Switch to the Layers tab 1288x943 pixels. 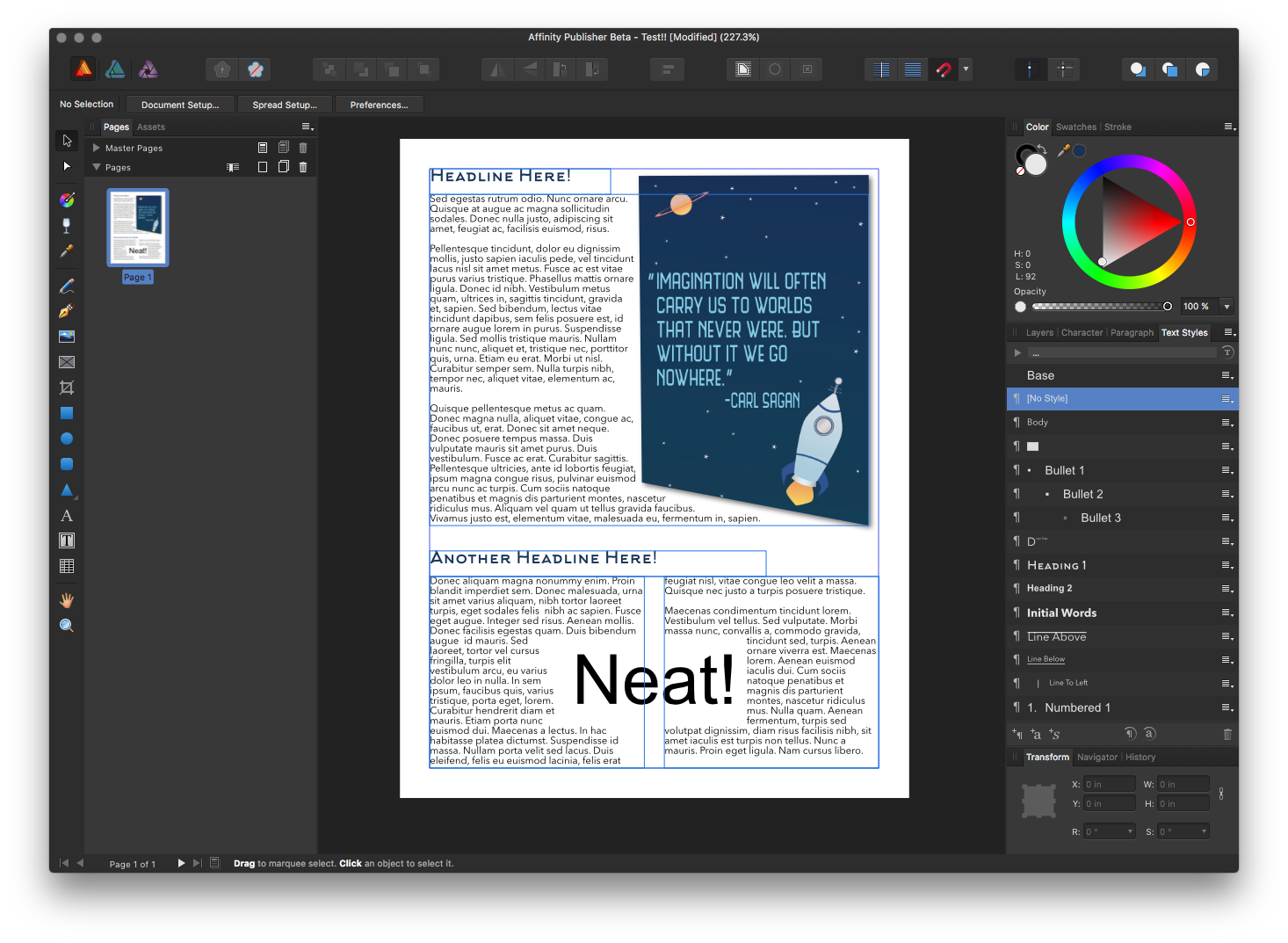tap(1039, 332)
